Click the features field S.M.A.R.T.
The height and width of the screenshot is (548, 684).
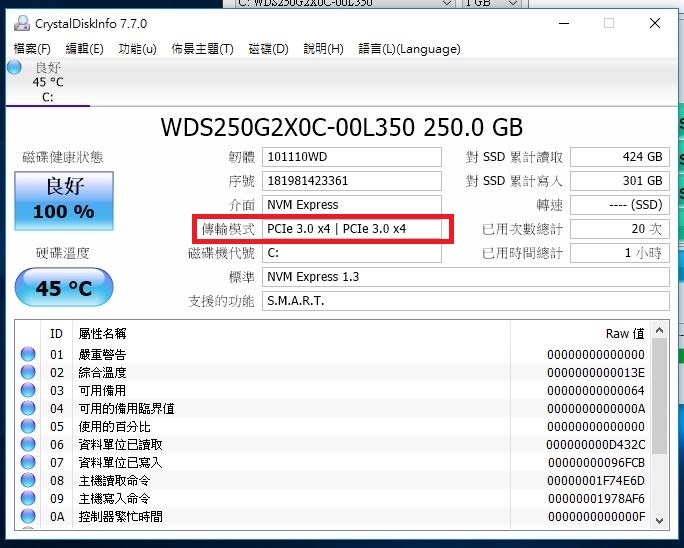pos(466,301)
